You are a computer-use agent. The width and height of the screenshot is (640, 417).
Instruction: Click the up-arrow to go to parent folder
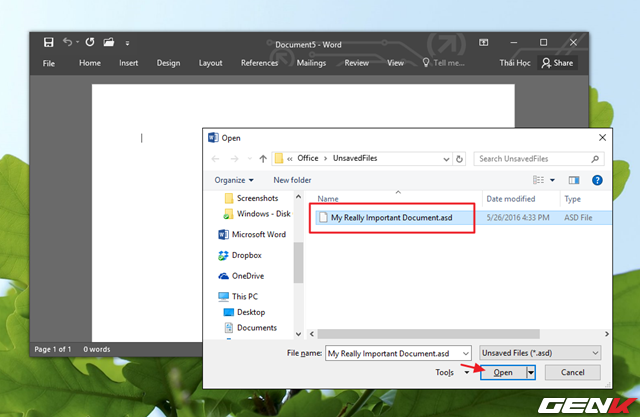coord(263,158)
